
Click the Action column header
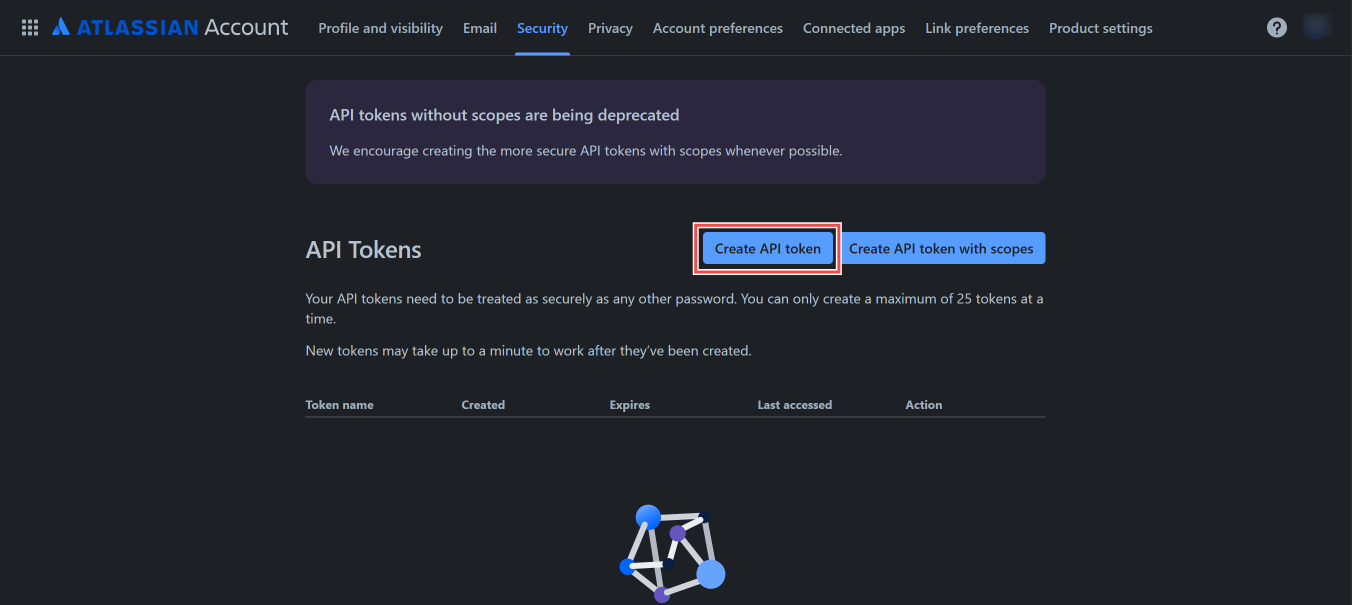(923, 404)
